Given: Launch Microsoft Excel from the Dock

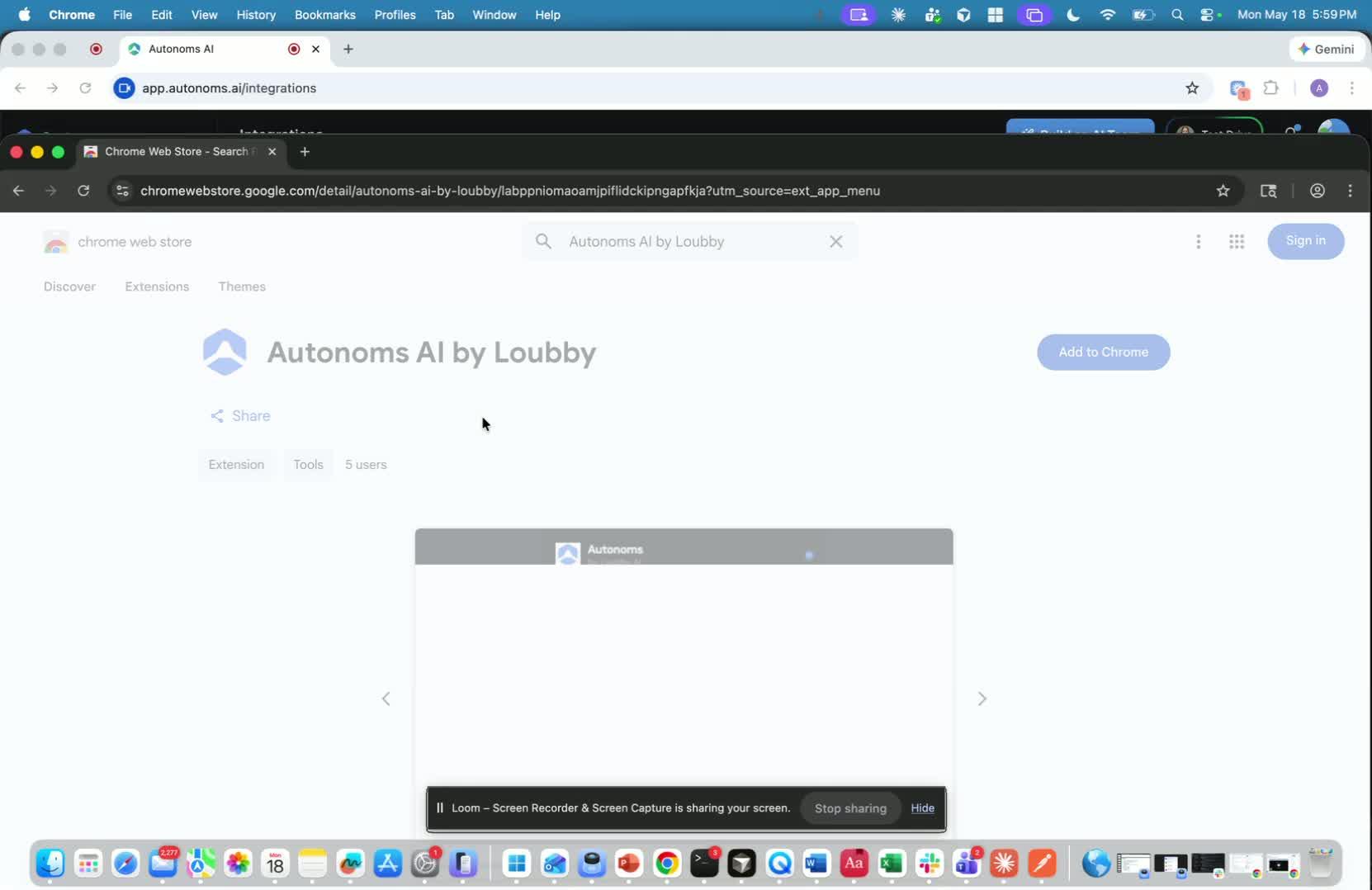Looking at the screenshot, I should pos(892,864).
